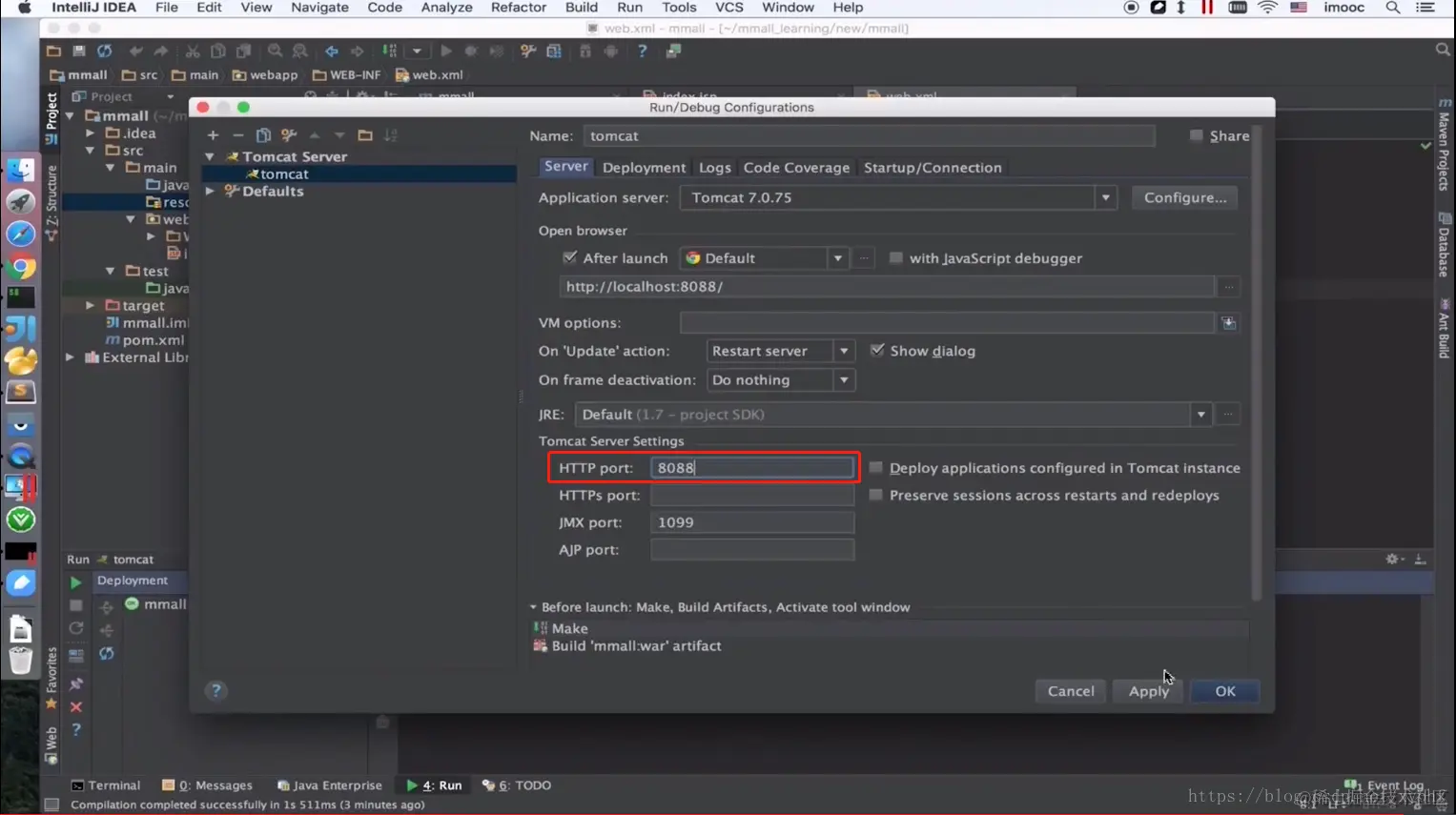Click the VM options expand field icon

click(1229, 323)
